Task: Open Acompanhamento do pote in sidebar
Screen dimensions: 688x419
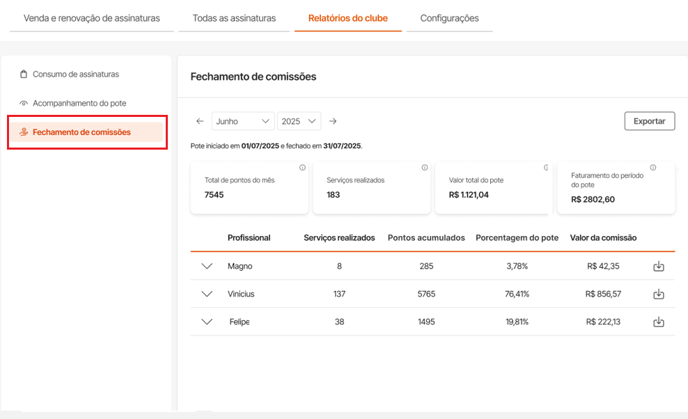Action: tap(79, 103)
